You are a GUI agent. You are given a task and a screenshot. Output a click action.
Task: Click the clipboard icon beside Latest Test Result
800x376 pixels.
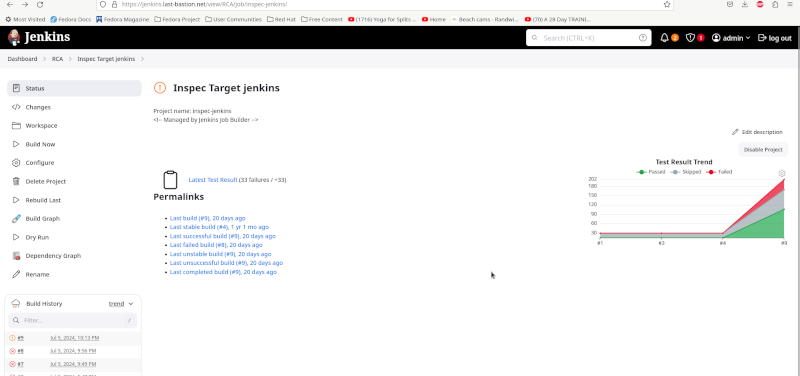click(170, 180)
